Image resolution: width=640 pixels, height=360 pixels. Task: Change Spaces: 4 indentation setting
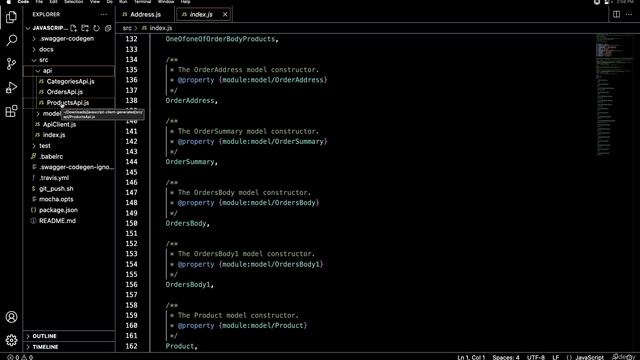pos(506,357)
